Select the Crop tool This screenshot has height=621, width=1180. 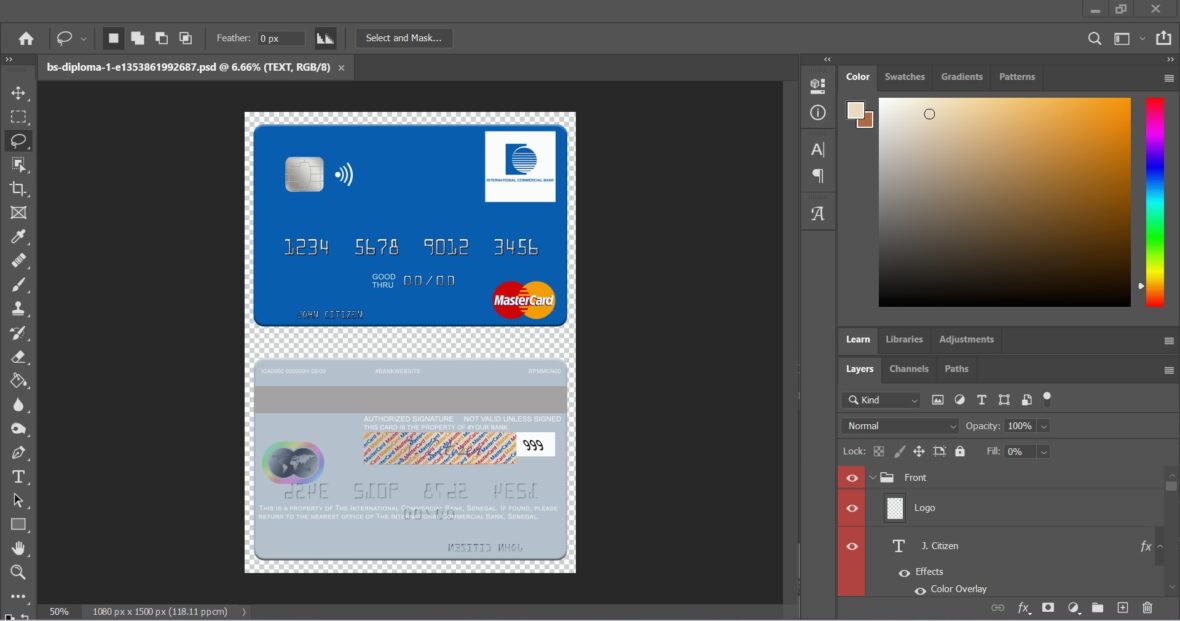[18, 188]
